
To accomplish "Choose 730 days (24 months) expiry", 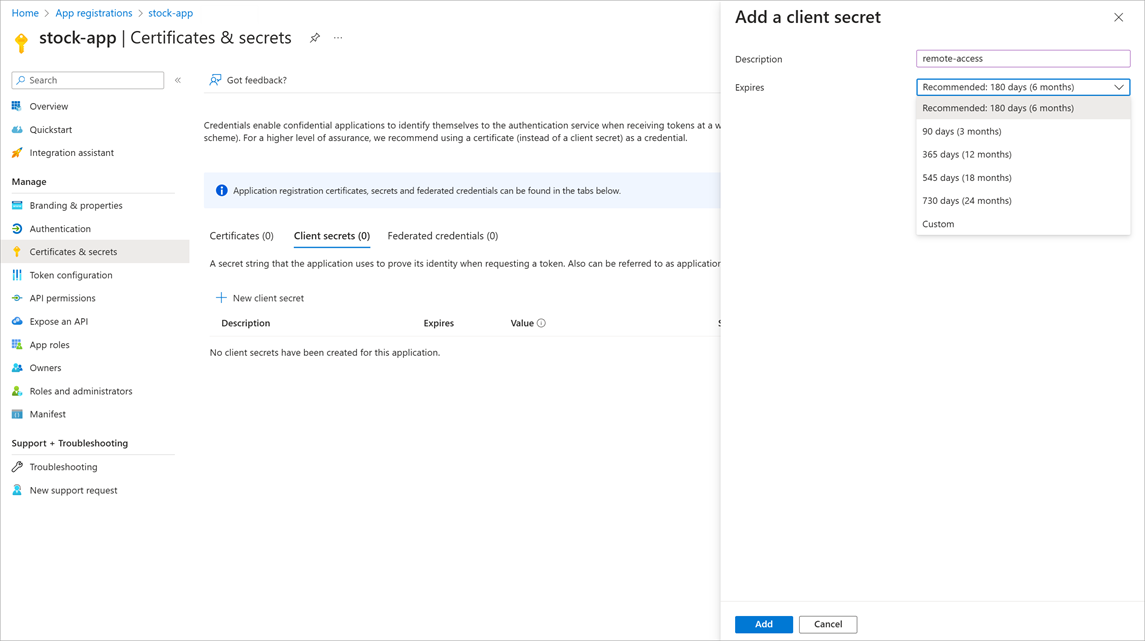I will (1023, 201).
